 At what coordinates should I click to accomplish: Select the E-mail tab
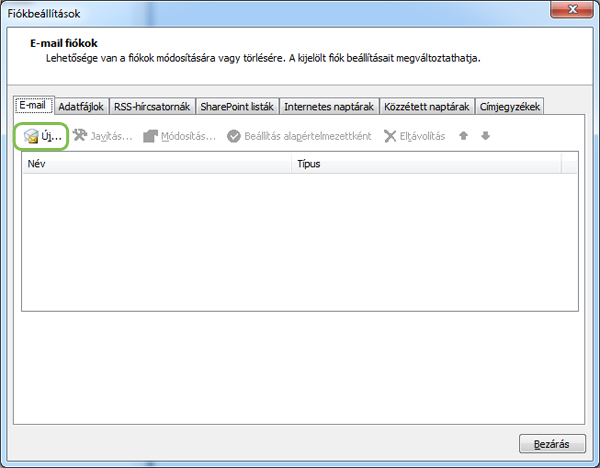[32, 106]
